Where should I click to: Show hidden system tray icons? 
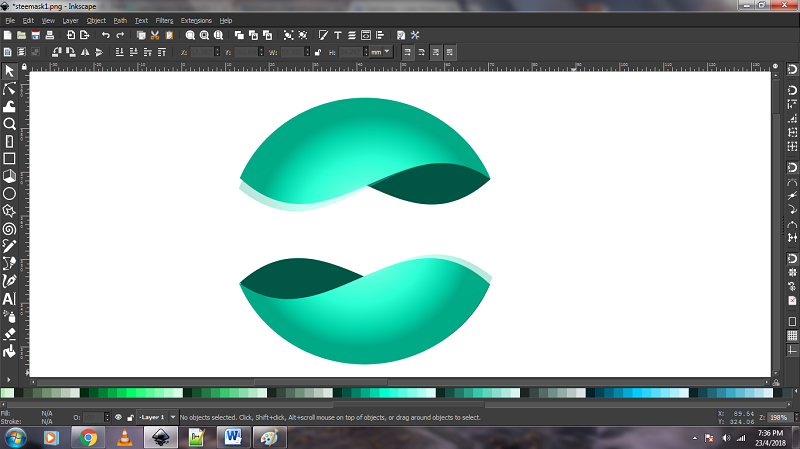coord(695,438)
